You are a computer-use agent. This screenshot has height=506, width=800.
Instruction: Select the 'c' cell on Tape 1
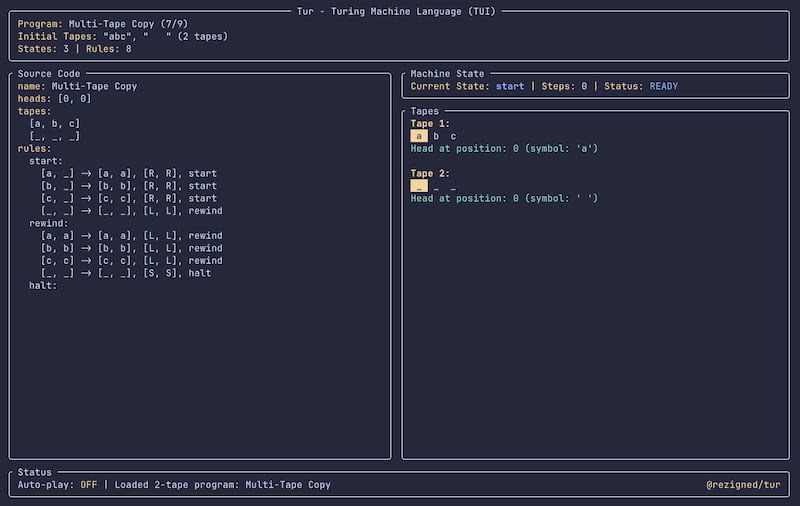pyautogui.click(x=453, y=136)
